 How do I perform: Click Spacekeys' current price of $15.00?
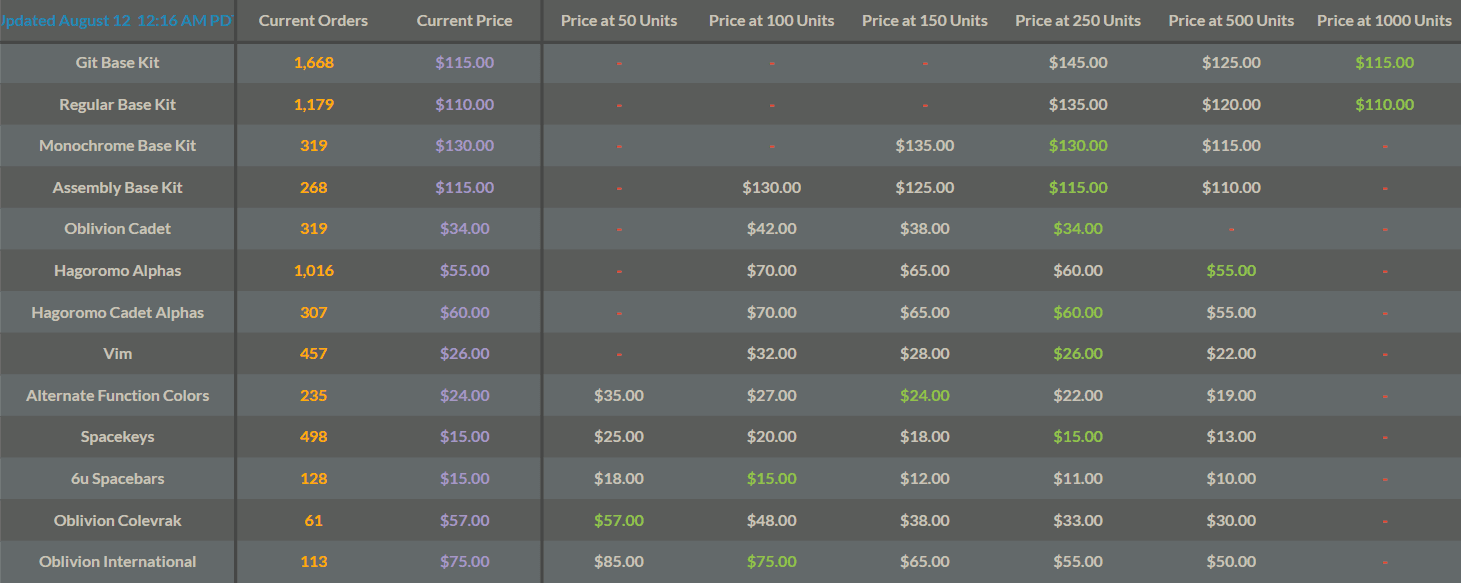465,437
